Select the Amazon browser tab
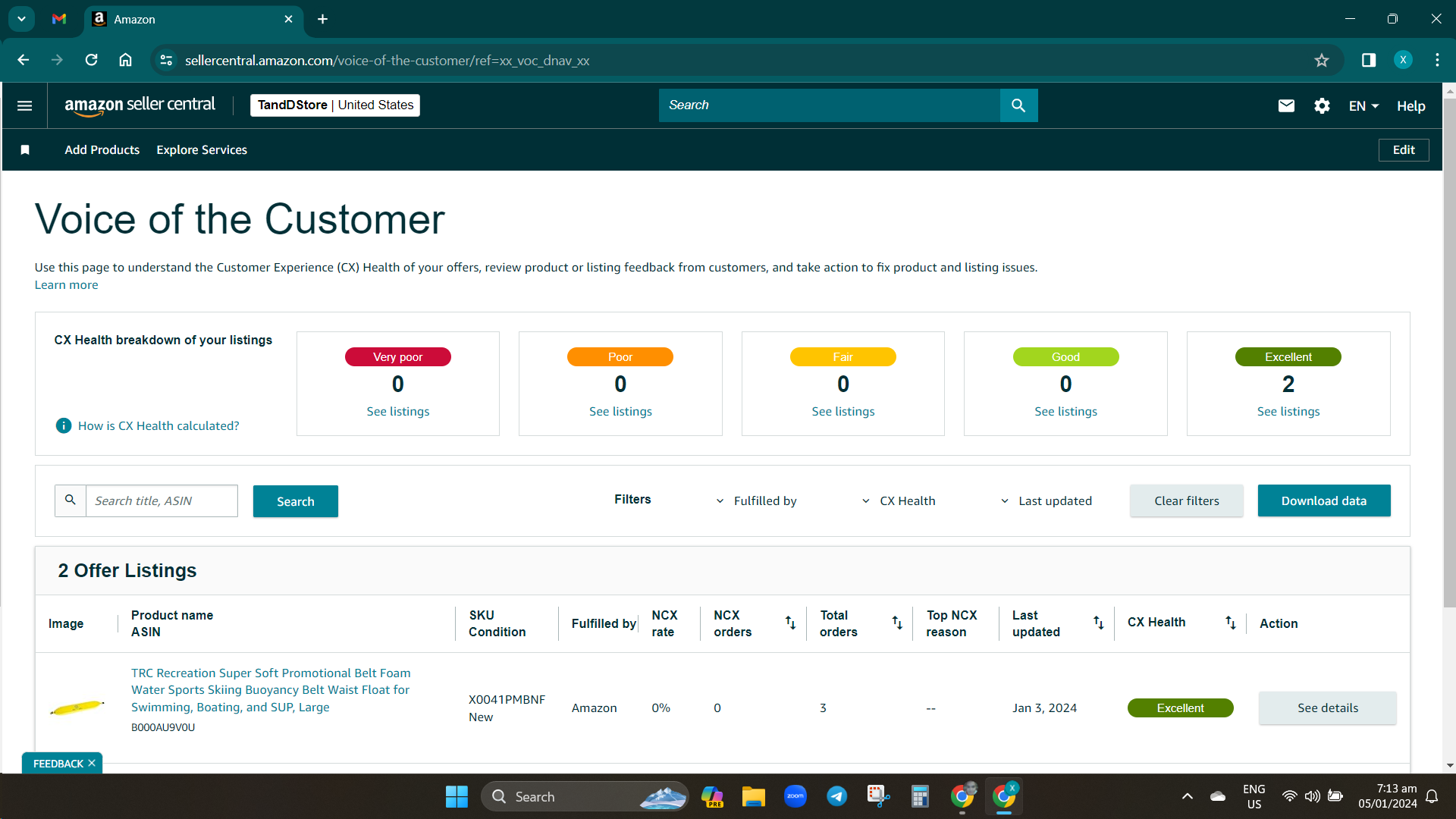The height and width of the screenshot is (819, 1456). pos(193,19)
